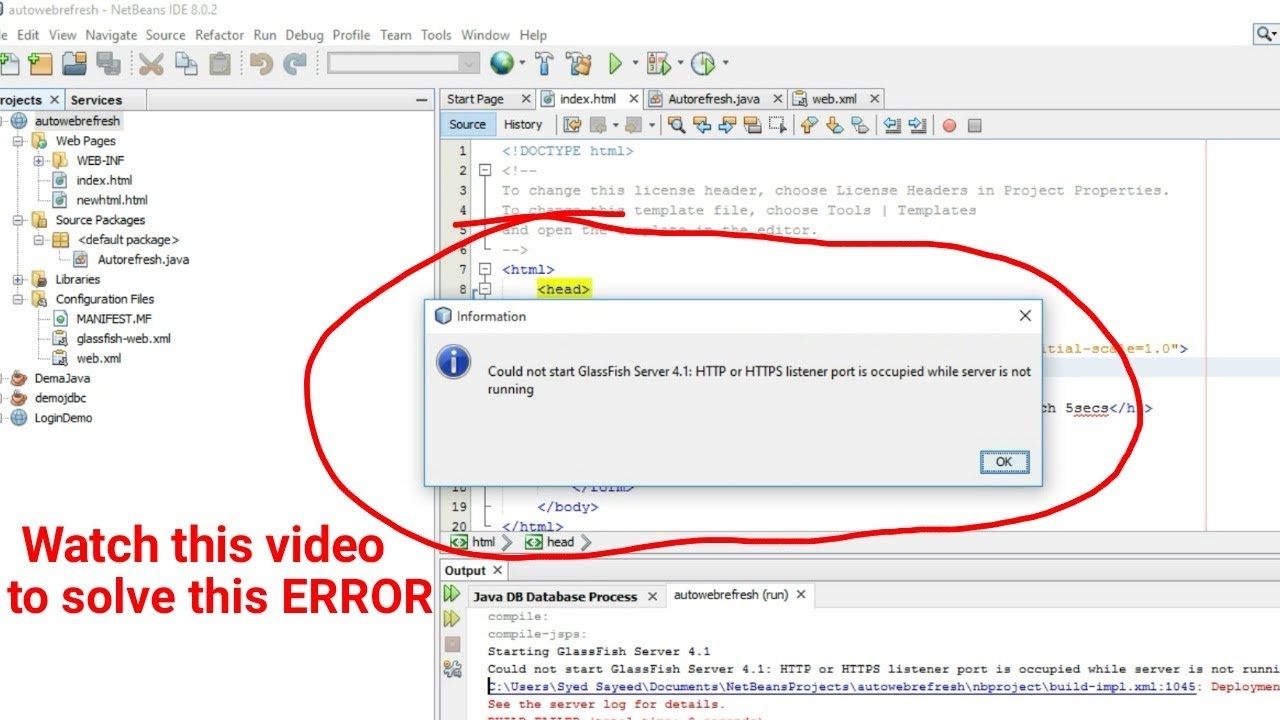Click the Paste clipboard icon
This screenshot has width=1280, height=720.
pos(220,64)
